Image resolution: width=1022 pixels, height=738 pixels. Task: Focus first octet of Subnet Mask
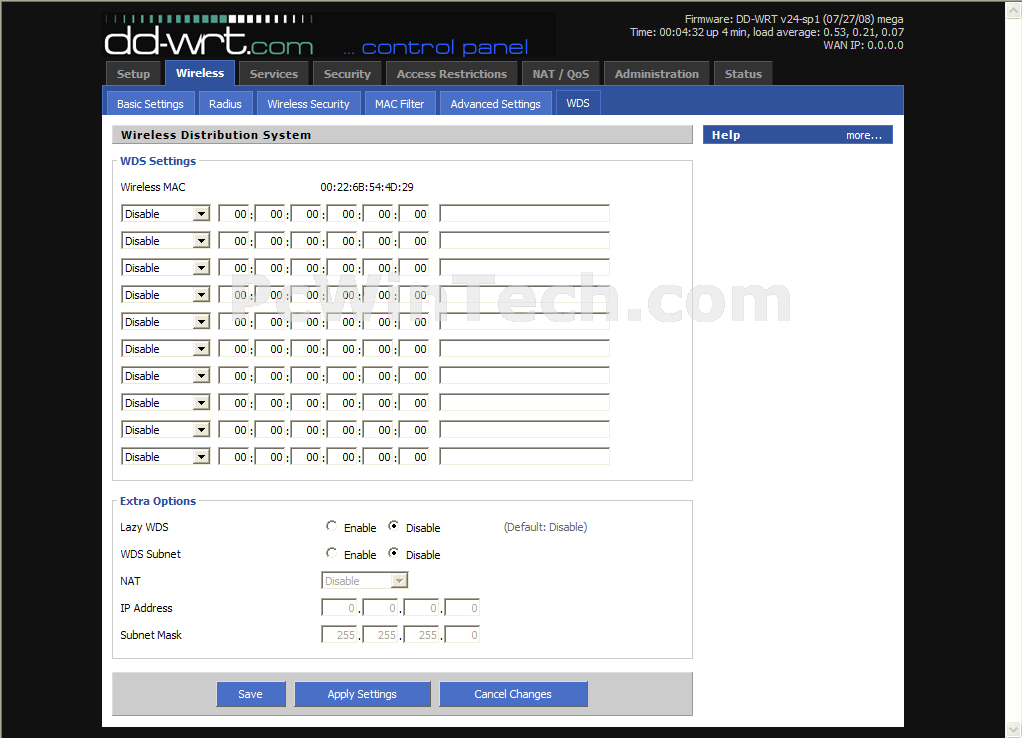click(x=340, y=635)
